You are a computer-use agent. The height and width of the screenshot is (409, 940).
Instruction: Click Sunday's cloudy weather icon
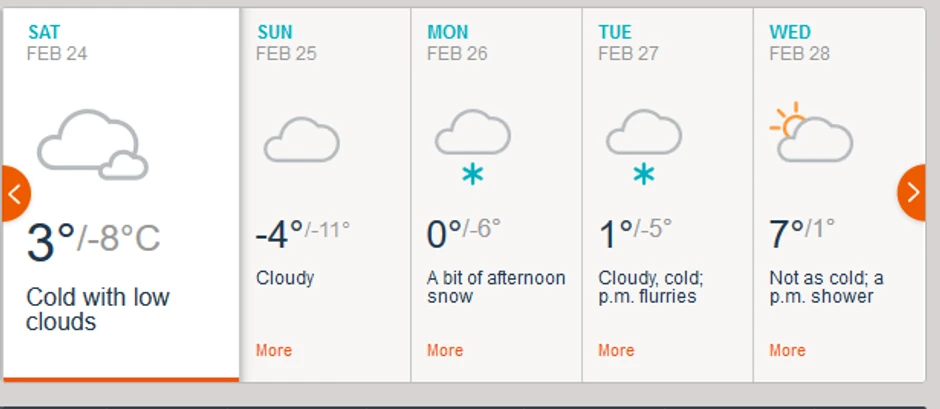(301, 140)
